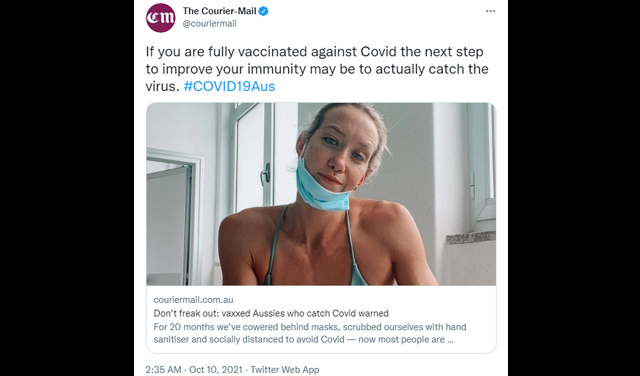
Task: Click the blue surgical mask in photo
Action: pos(322,185)
